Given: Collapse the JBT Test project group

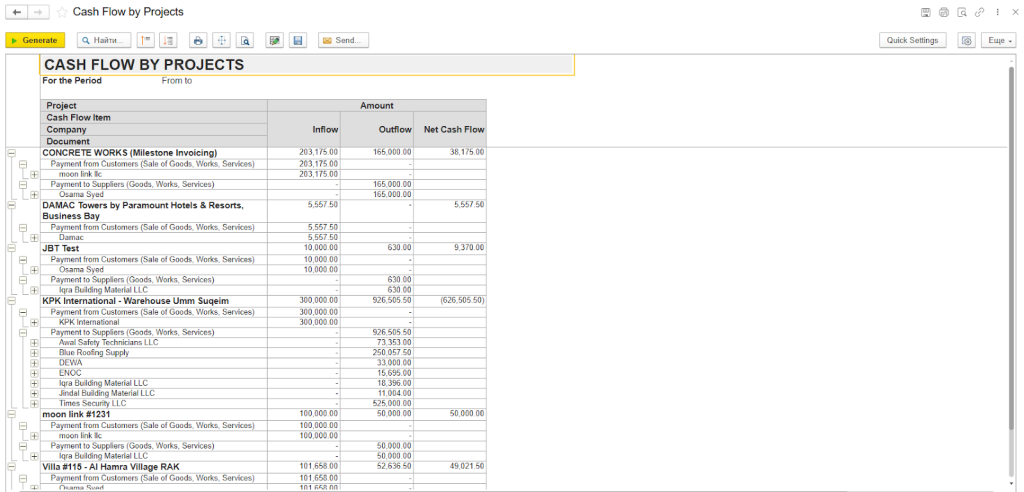Looking at the screenshot, I should click(x=11, y=248).
